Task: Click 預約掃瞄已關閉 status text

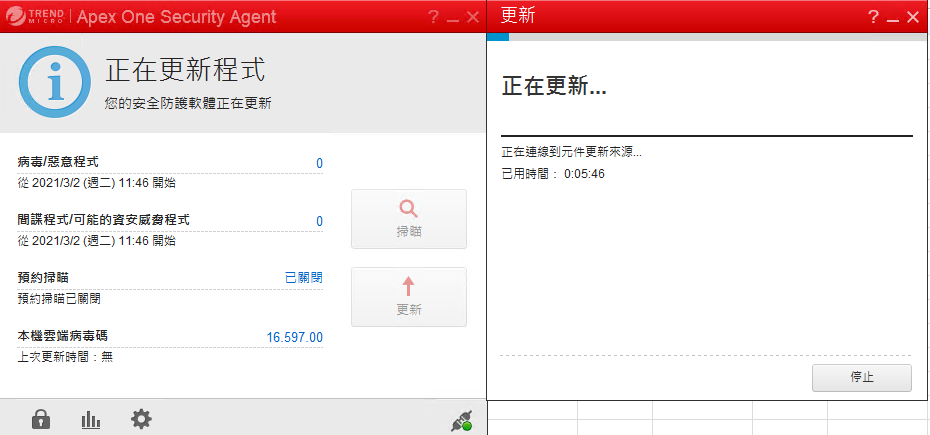Action: tap(59, 299)
